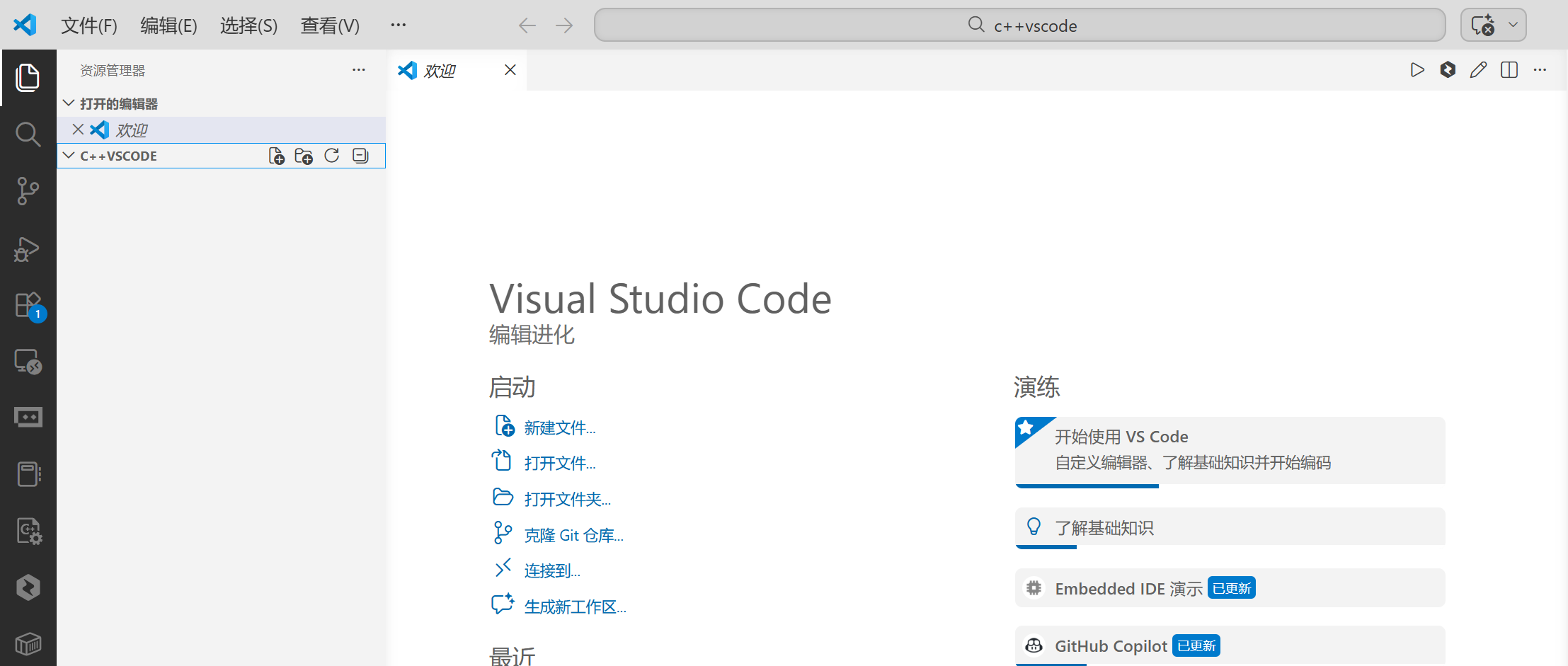Close 欢迎 in the 打开的编辑器 list
Screen dimensions: 1568x666
pyautogui.click(x=78, y=130)
